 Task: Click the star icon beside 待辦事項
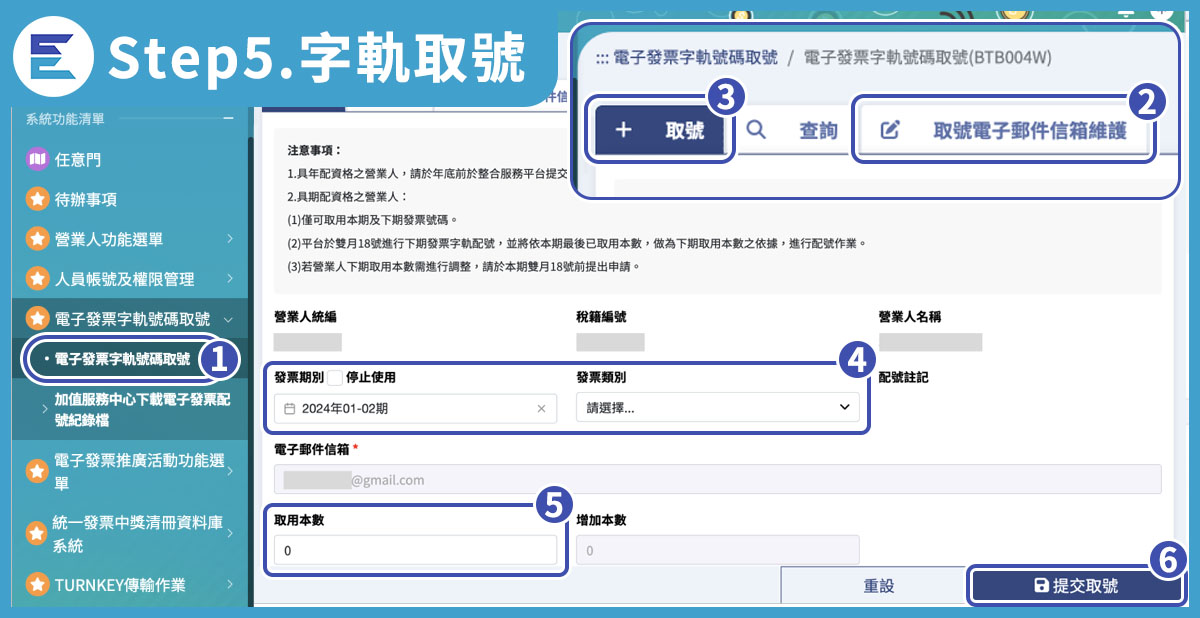point(37,199)
